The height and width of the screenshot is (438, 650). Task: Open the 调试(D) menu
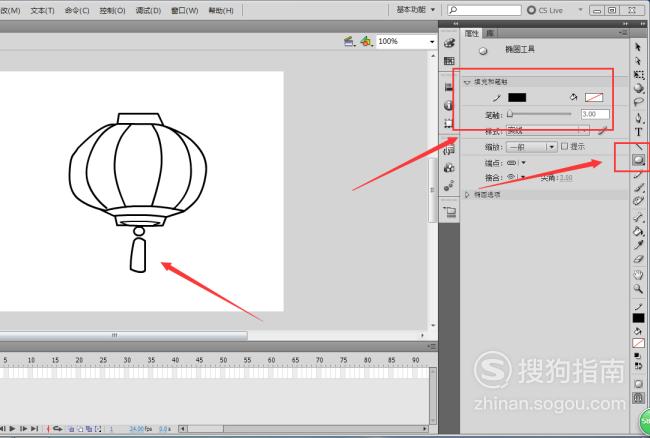point(148,10)
